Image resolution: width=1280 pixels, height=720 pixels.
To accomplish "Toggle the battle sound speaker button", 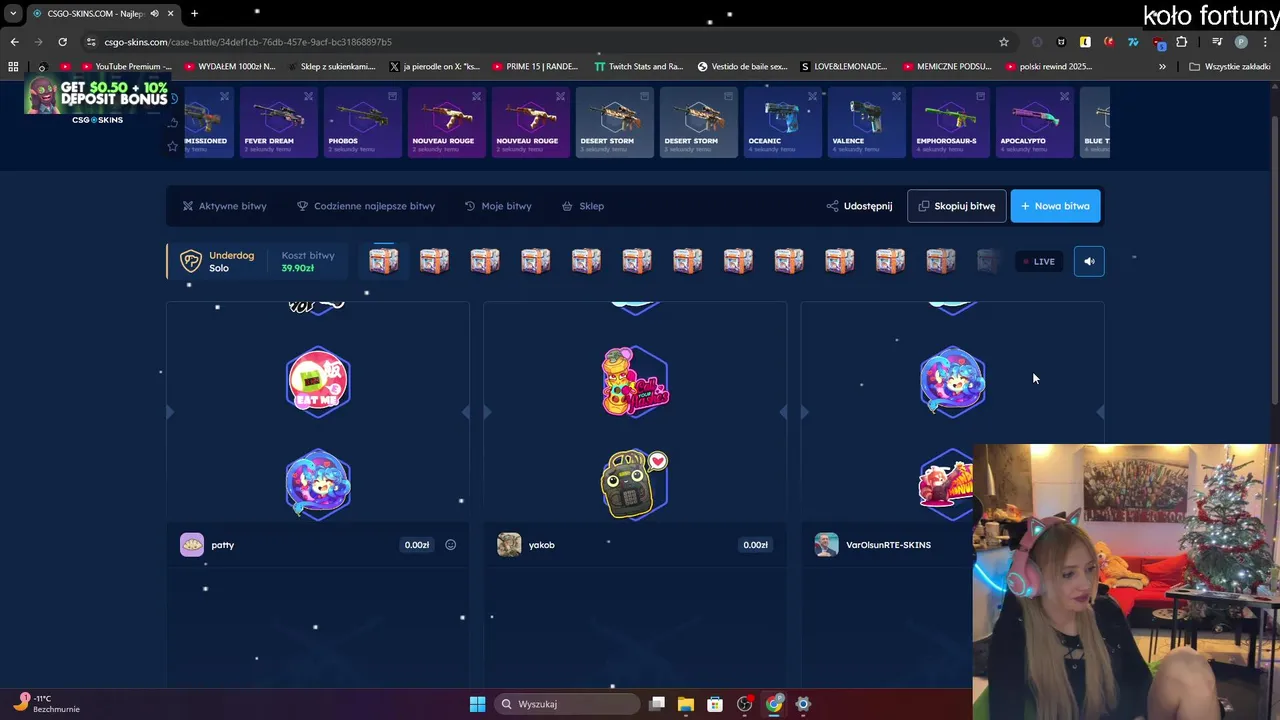I will click(1089, 261).
